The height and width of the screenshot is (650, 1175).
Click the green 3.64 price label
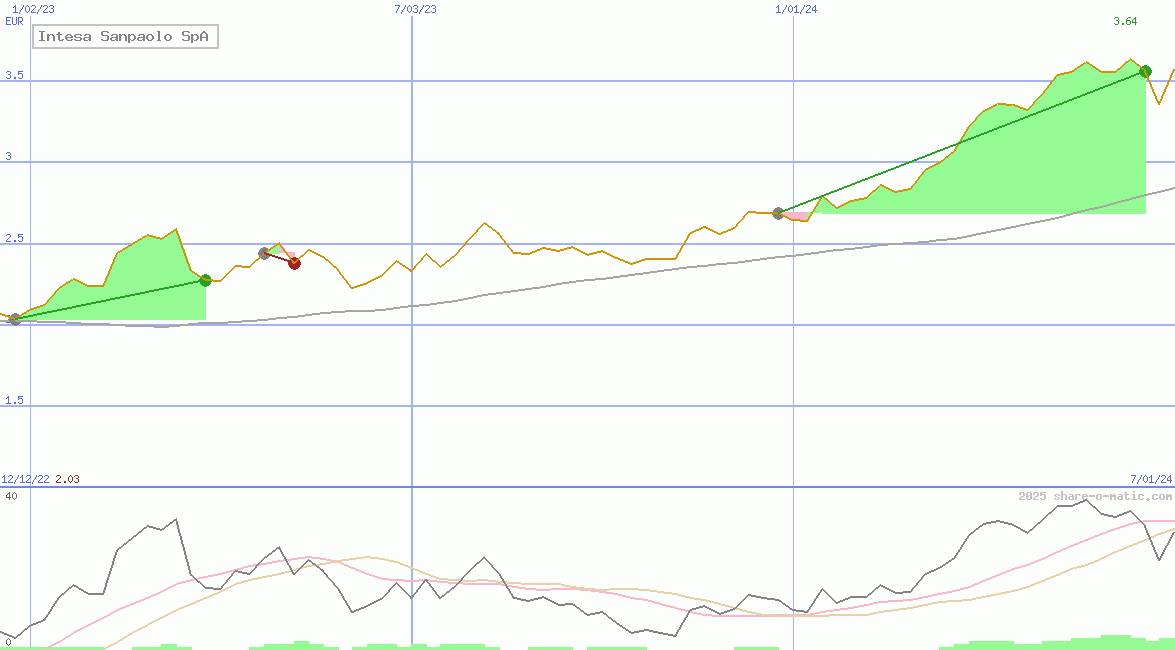click(x=1124, y=22)
